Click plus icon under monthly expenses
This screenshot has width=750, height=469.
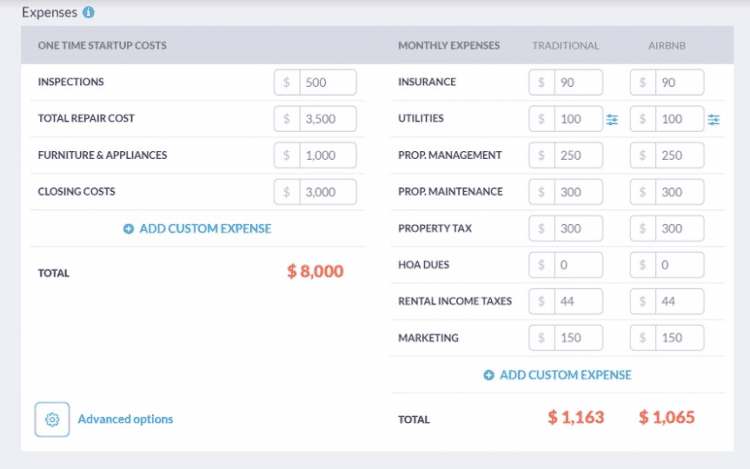coord(489,375)
